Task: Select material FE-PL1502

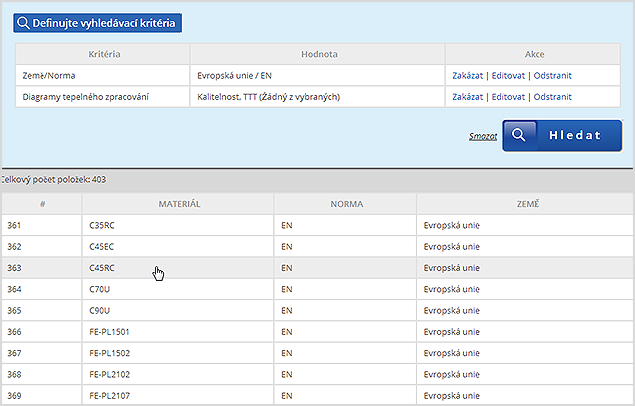Action: [x=109, y=353]
